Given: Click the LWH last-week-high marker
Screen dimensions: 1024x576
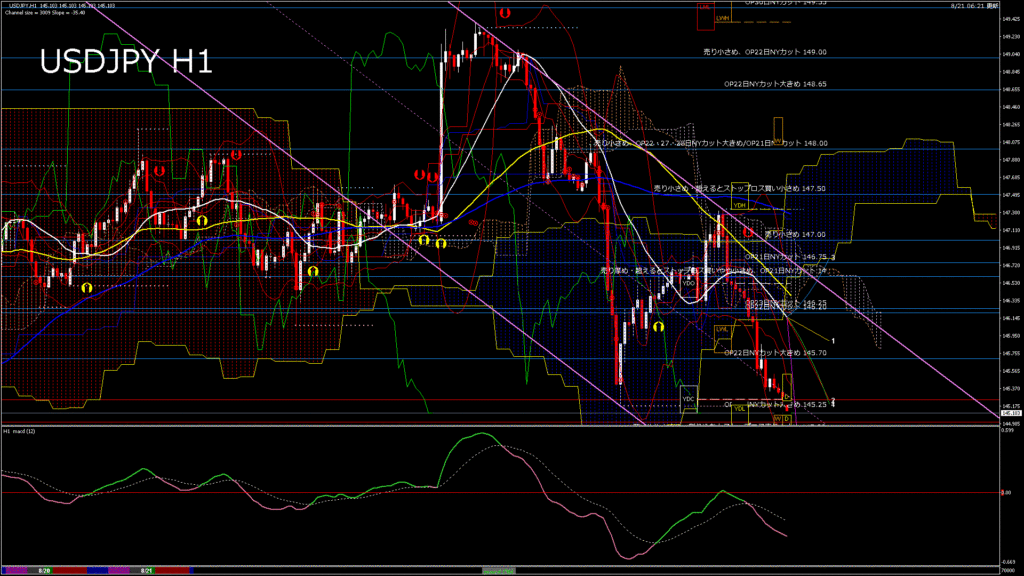Looking at the screenshot, I should click(722, 18).
